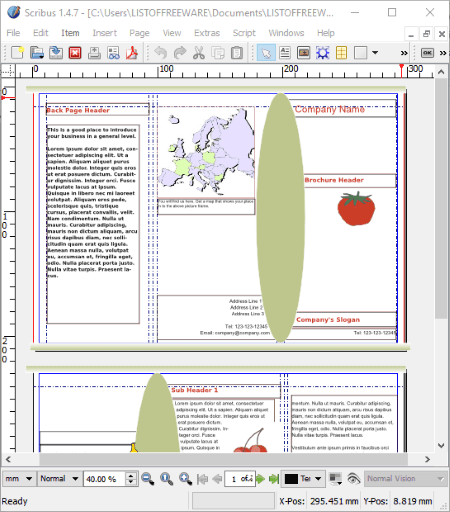
Task: Open the mm units dropdown
Action: pyautogui.click(x=19, y=479)
